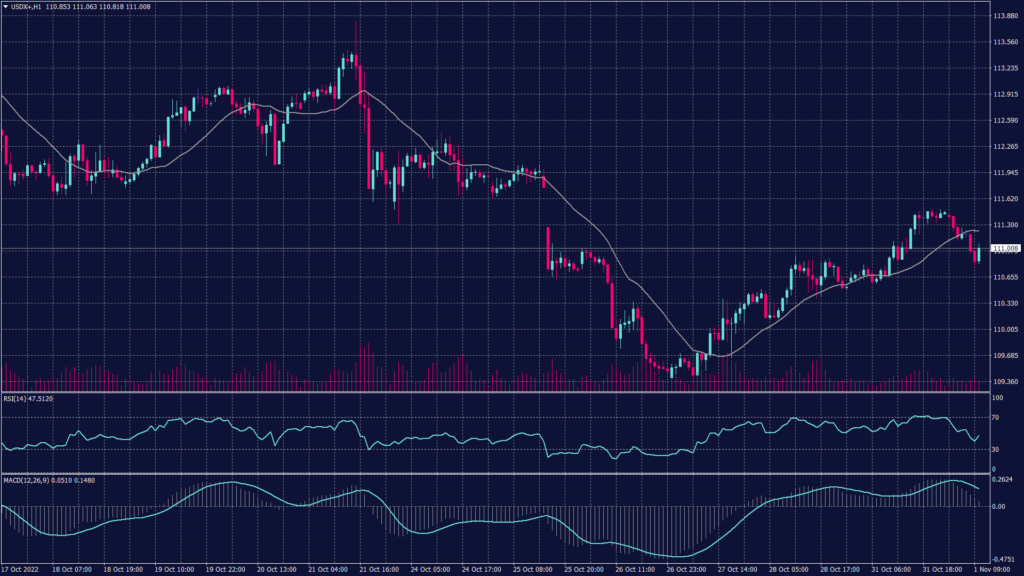Viewport: 1024px width, 576px height.
Task: Select the 1 Nov 09:00 time label
Action: point(996,569)
